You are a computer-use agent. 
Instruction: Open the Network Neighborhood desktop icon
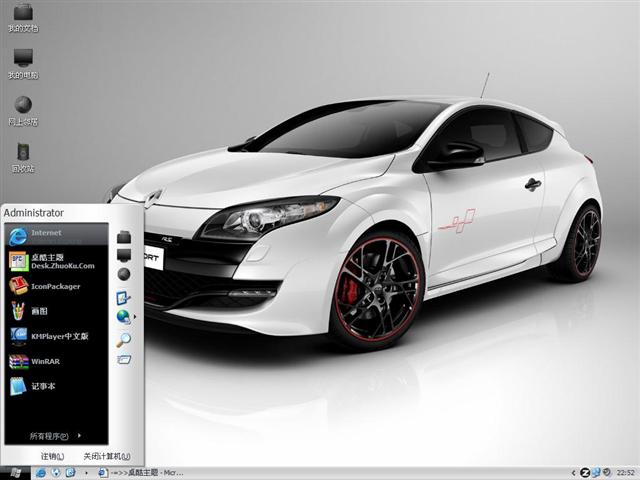[x=23, y=110]
